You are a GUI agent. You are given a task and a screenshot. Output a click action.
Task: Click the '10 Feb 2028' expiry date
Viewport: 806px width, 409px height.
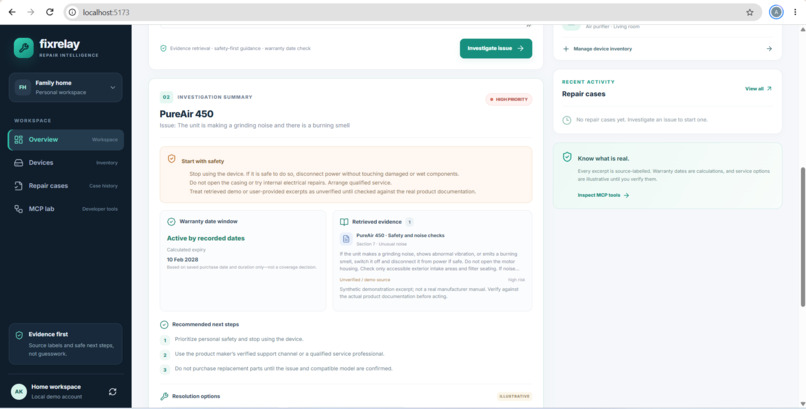click(x=182, y=259)
